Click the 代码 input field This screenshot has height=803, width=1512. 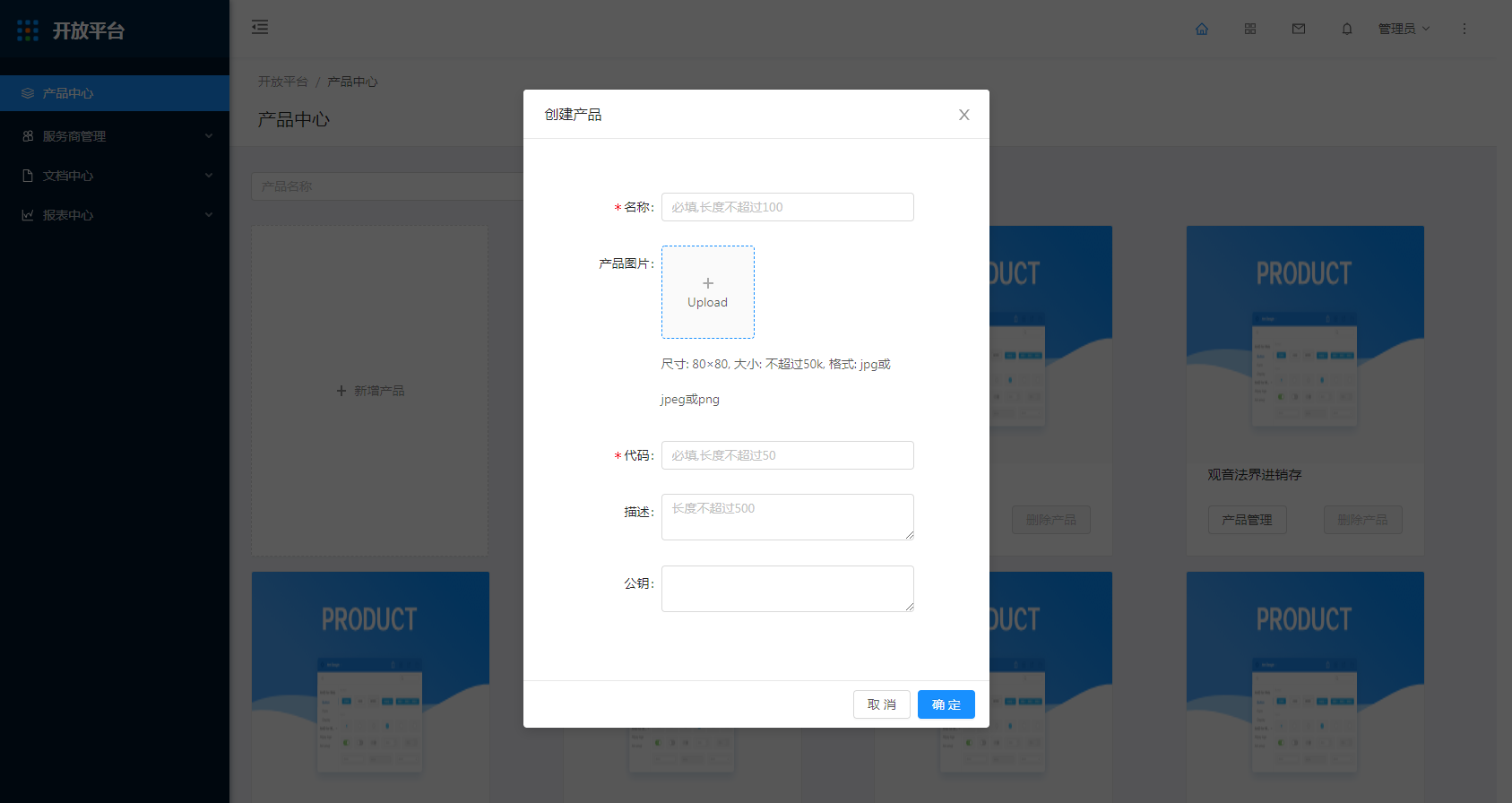click(x=788, y=455)
